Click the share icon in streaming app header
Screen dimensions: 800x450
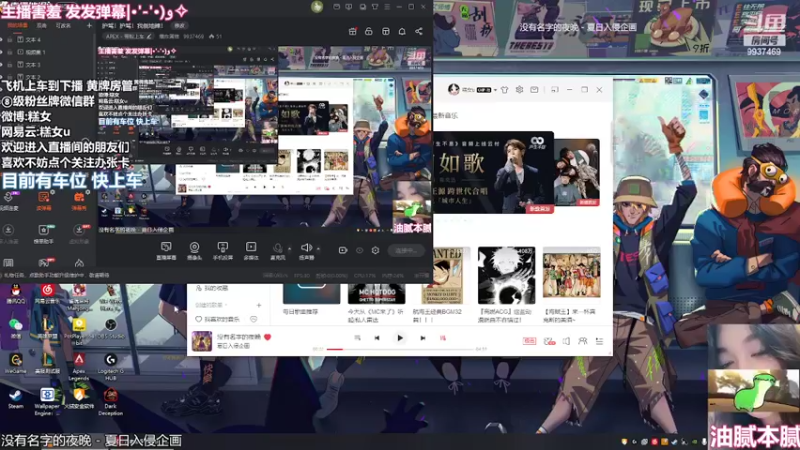click(419, 32)
